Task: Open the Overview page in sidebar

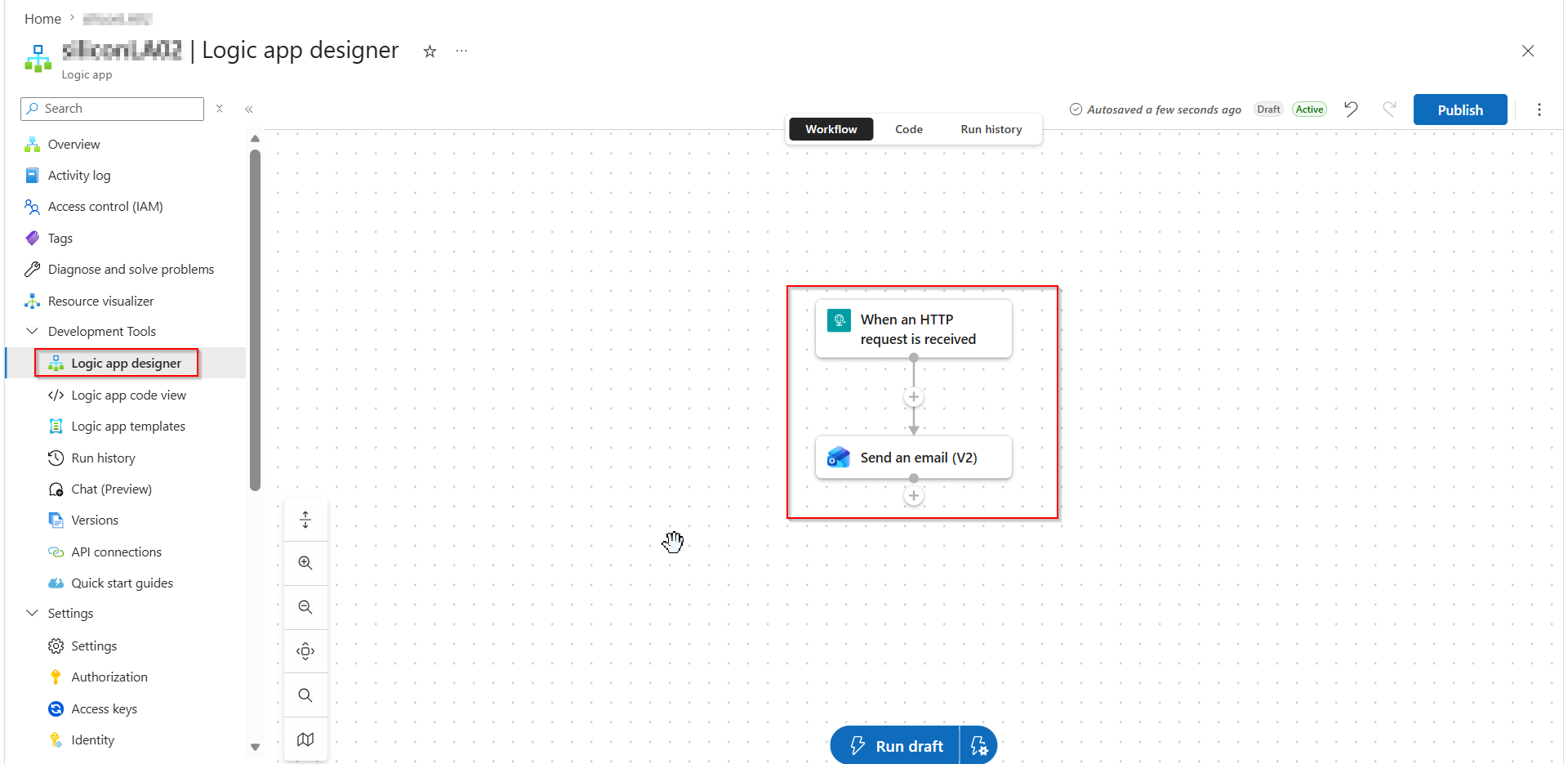Action: (x=73, y=145)
